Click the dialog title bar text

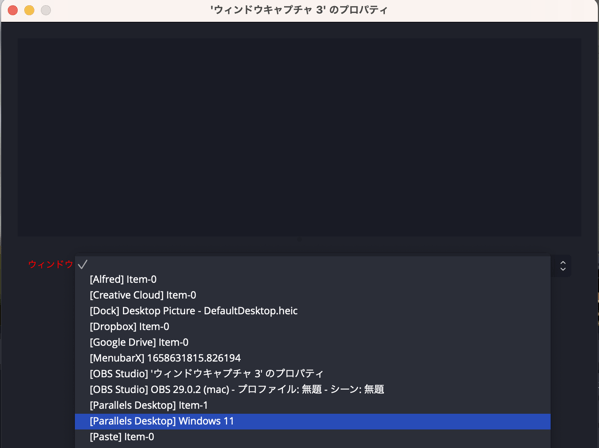[x=299, y=10]
